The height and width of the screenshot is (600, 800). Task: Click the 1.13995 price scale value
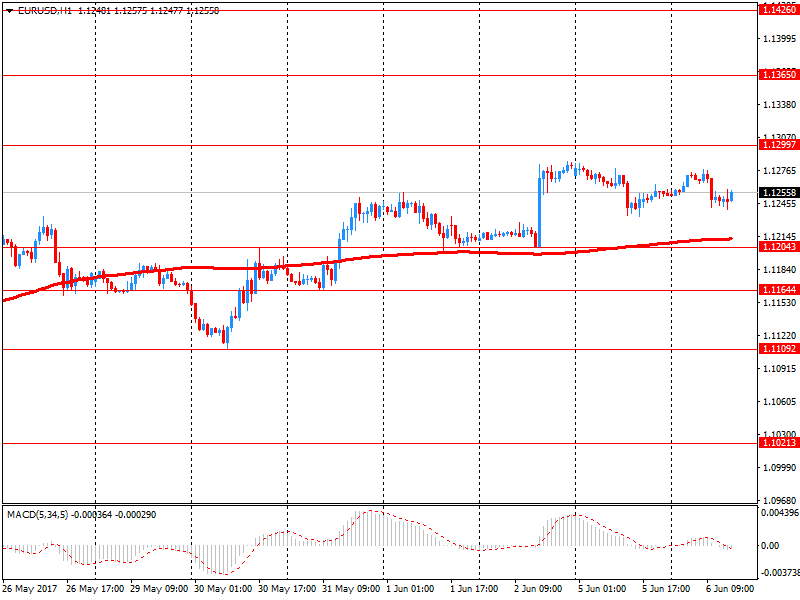780,39
